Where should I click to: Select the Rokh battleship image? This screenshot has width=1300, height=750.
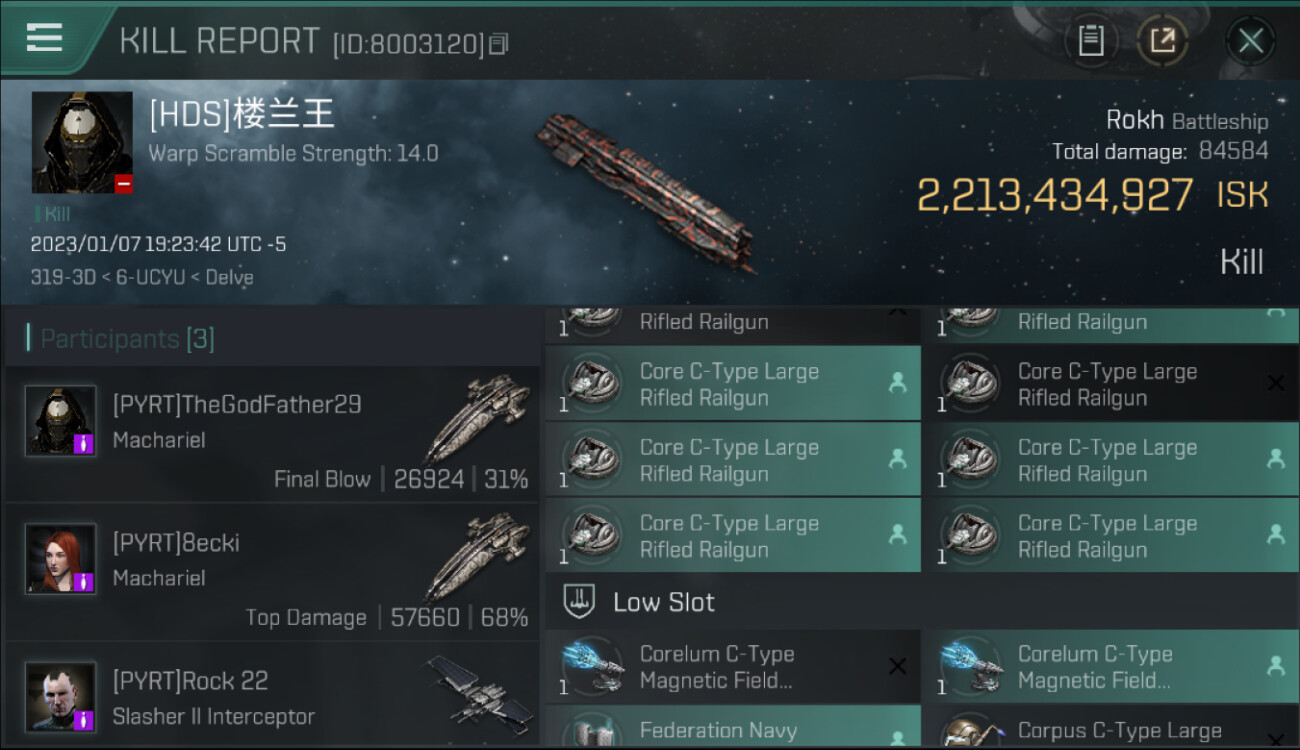tap(645, 190)
